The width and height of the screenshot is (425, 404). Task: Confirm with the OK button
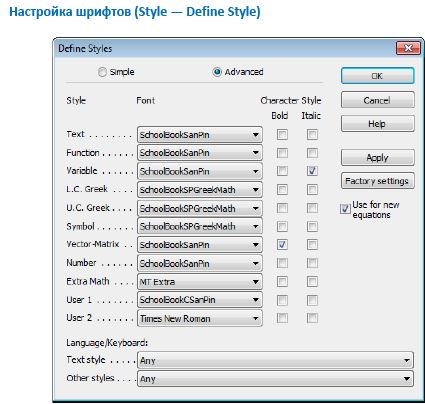378,76
